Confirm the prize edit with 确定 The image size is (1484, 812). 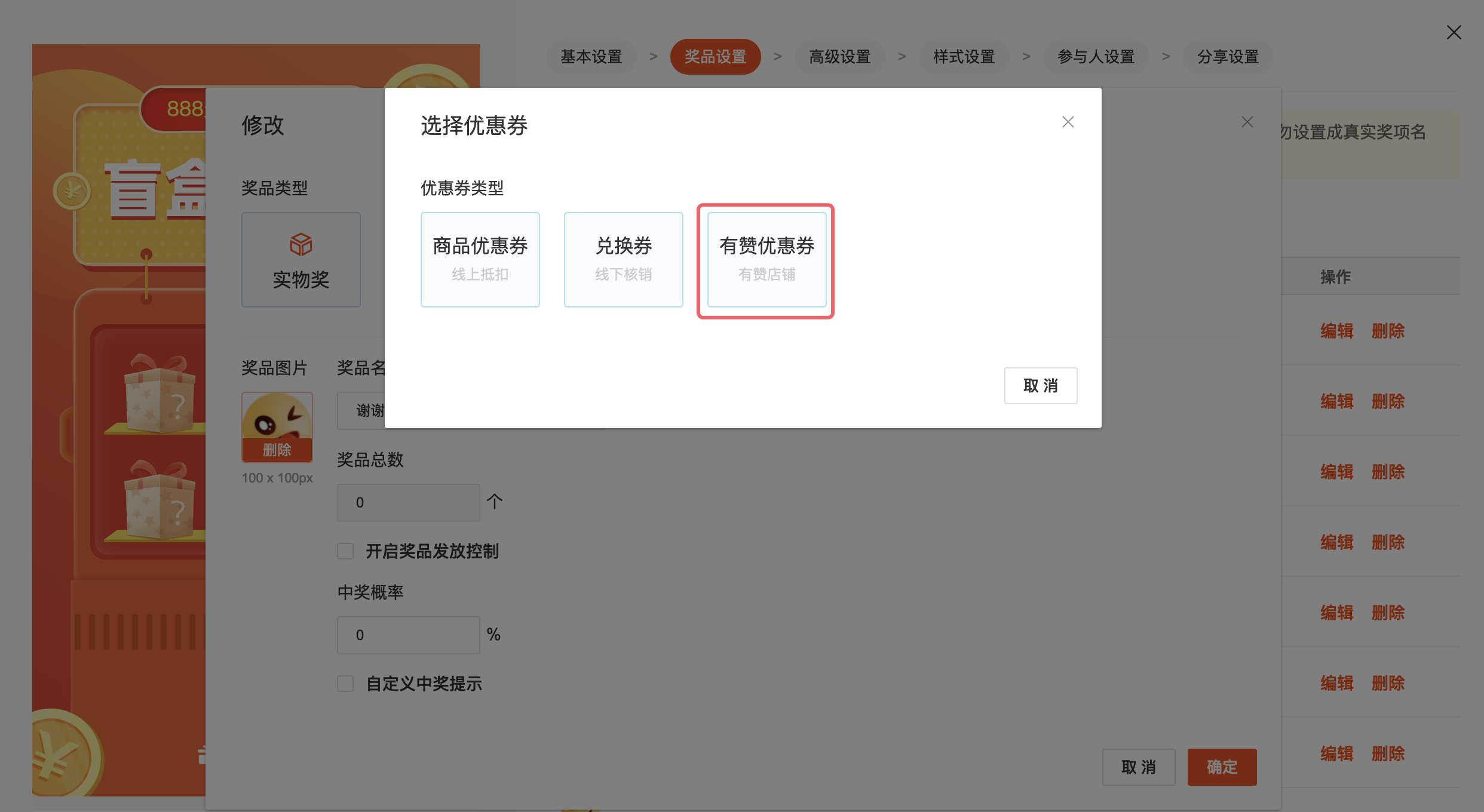click(1222, 767)
